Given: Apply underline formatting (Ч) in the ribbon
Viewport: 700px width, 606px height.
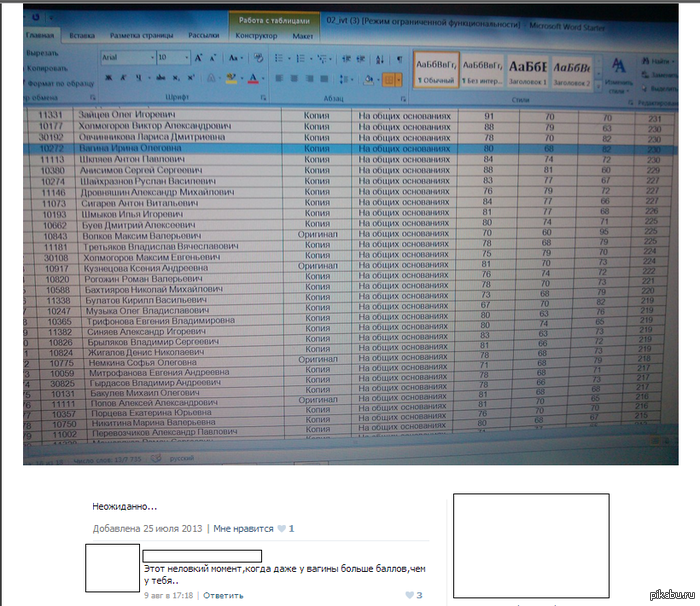Looking at the screenshot, I should [x=136, y=78].
